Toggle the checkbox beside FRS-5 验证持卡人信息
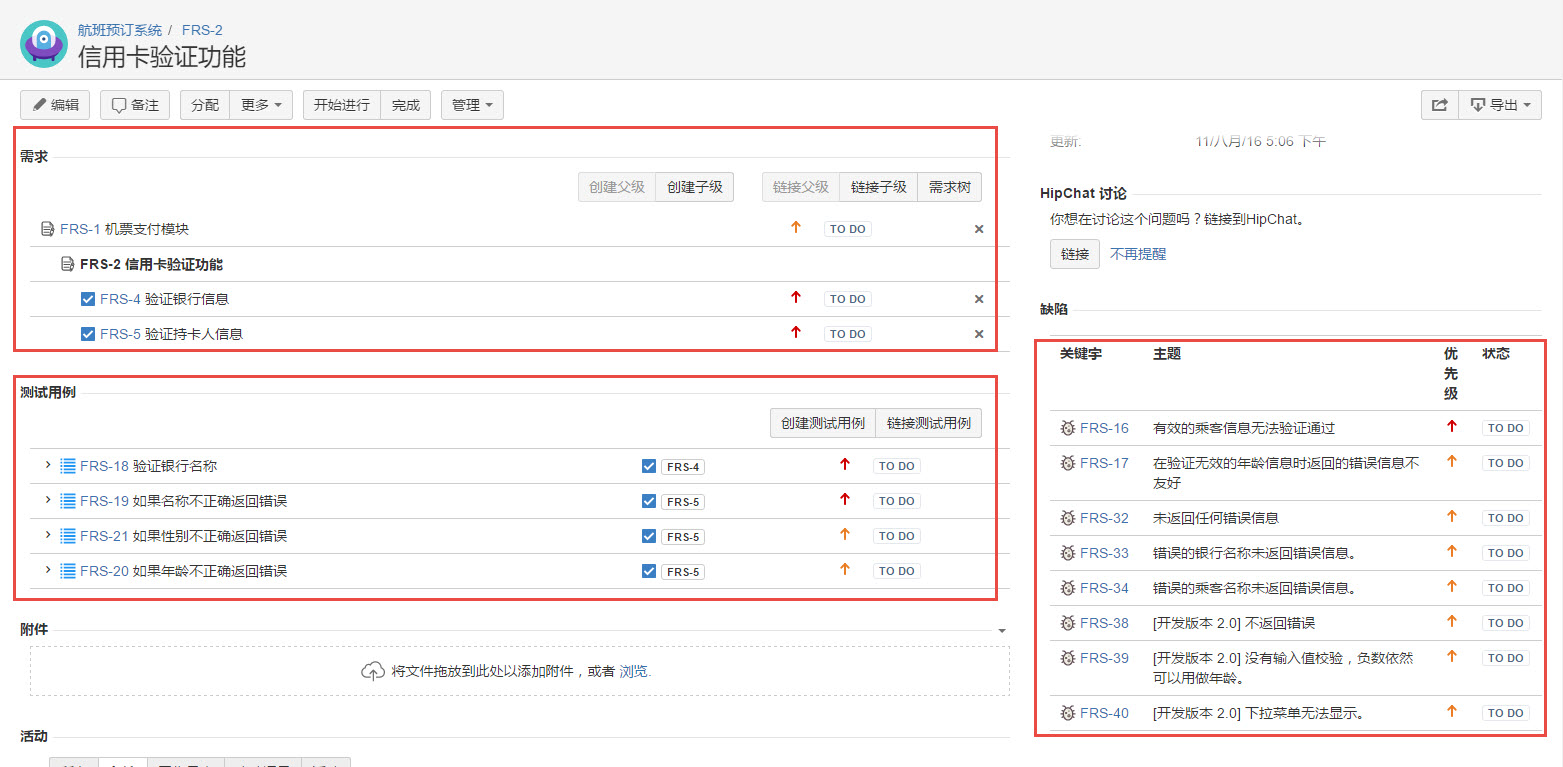This screenshot has height=767, width=1563. point(88,334)
